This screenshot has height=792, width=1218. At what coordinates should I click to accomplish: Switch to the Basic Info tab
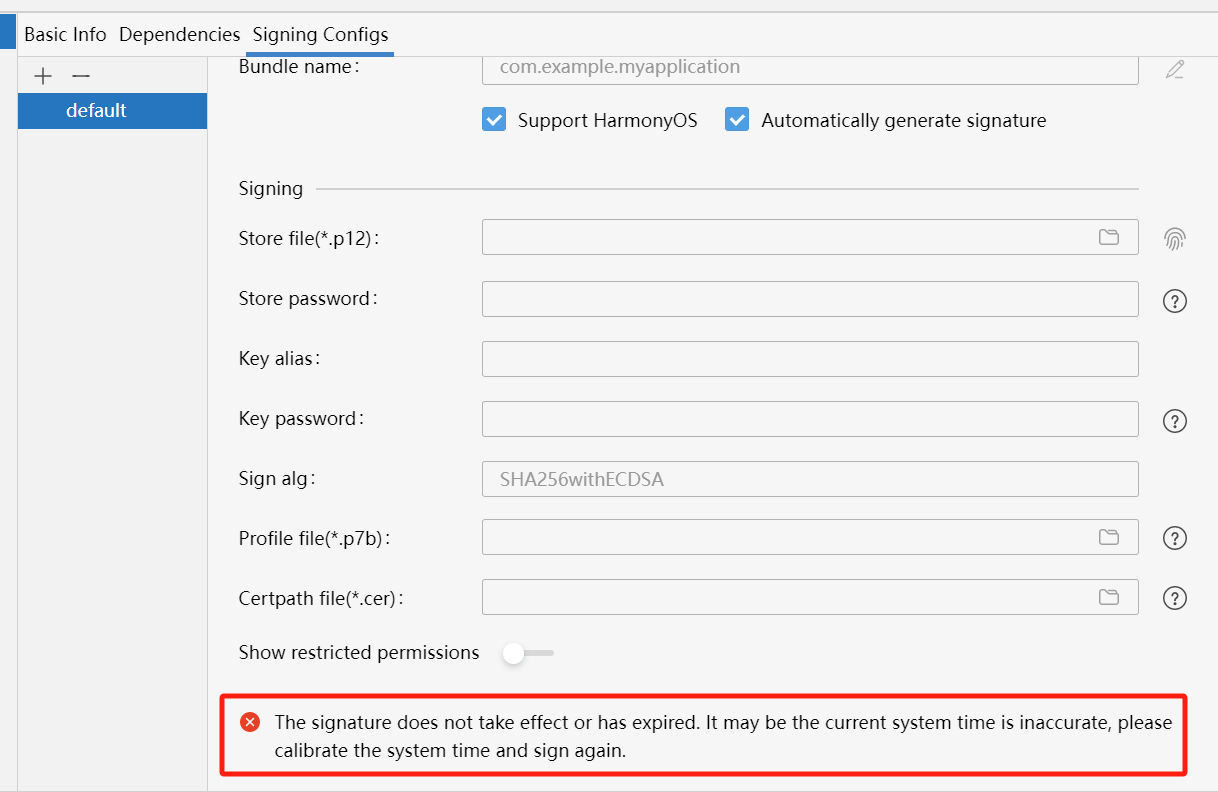65,34
